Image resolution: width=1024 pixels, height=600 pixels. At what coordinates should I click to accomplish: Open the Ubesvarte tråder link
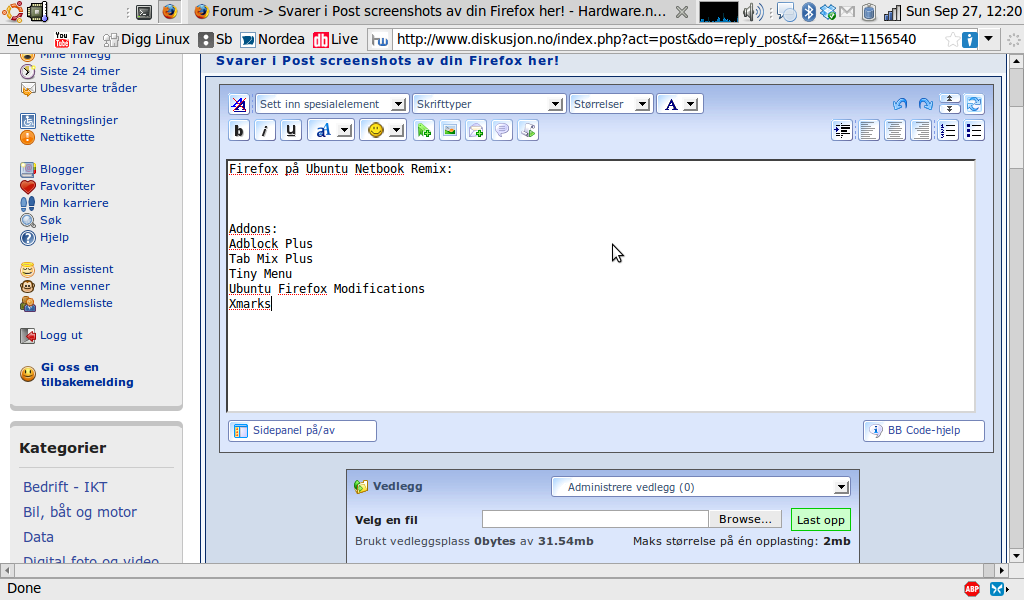pos(88,88)
